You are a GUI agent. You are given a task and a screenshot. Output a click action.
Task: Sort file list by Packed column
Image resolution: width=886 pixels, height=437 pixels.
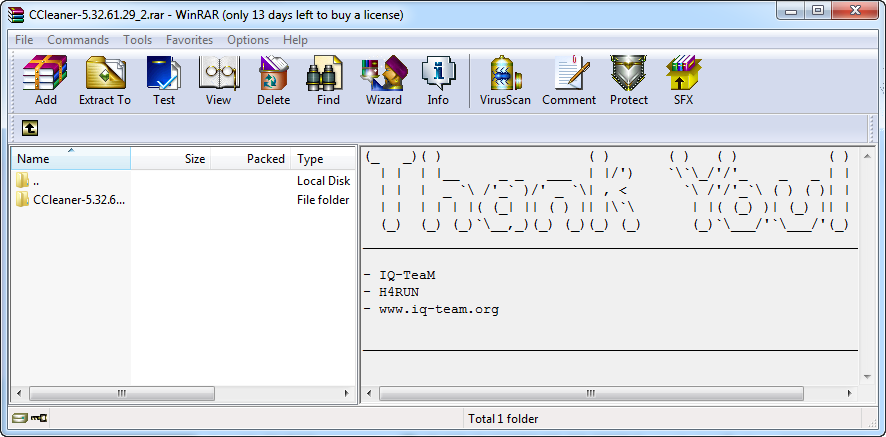(251, 159)
